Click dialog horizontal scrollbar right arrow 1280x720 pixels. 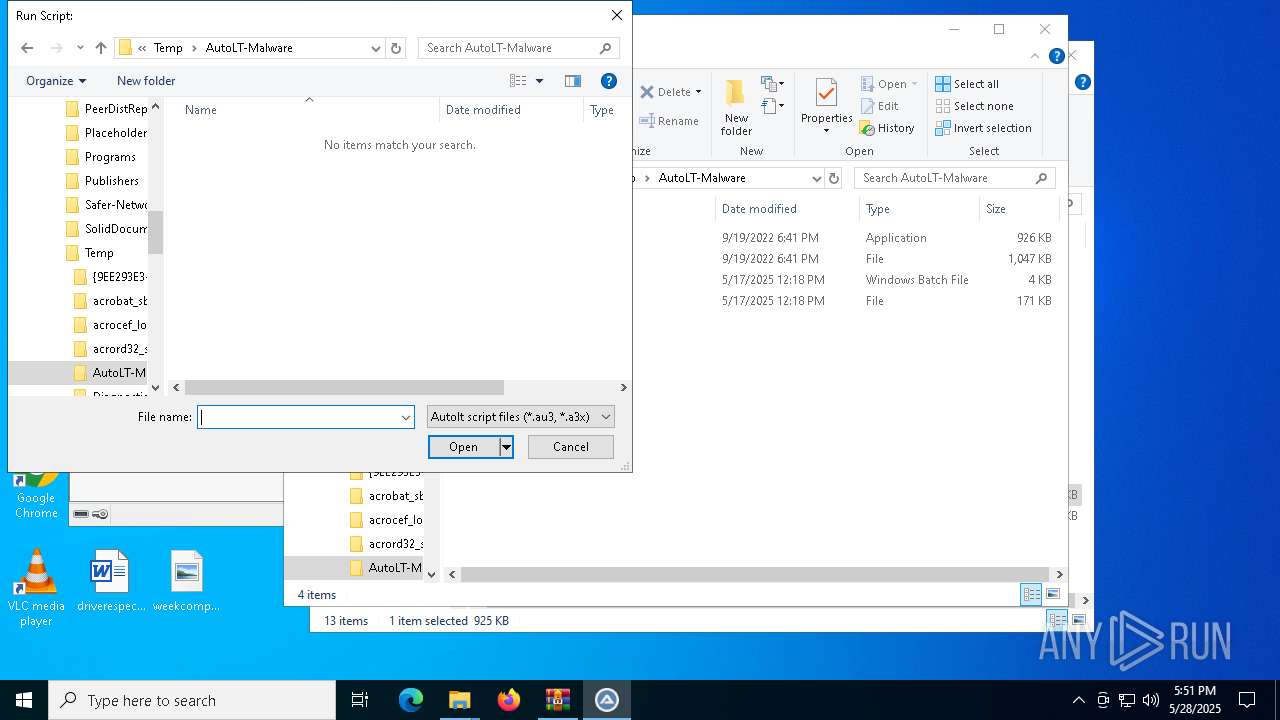tap(623, 387)
